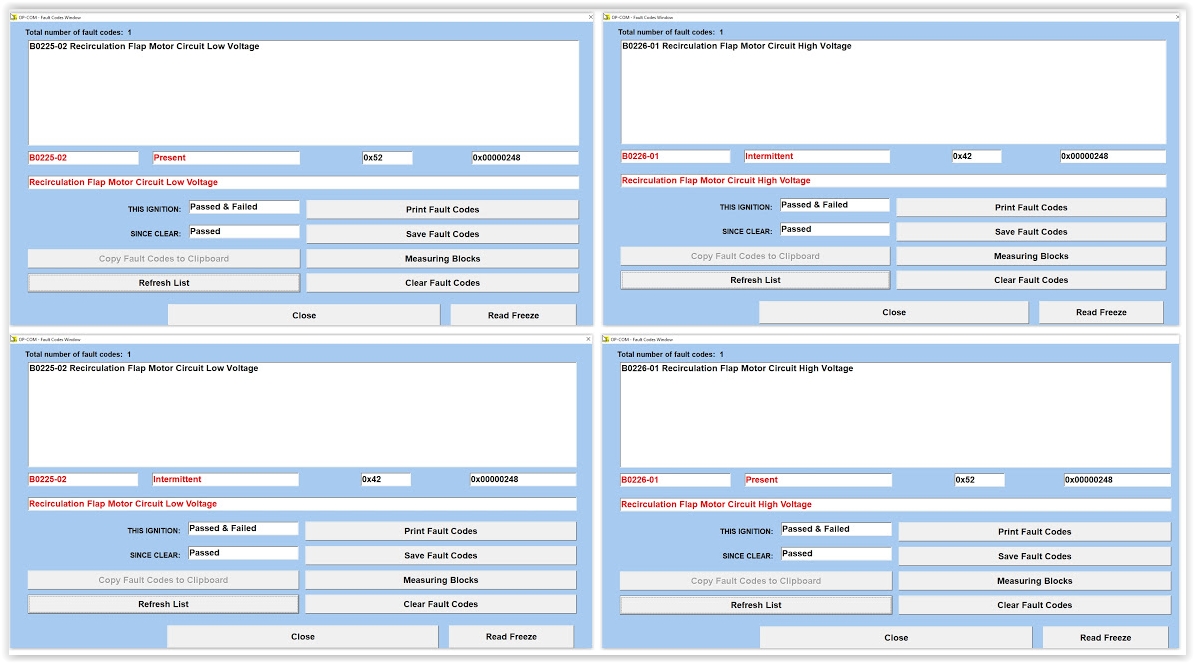The width and height of the screenshot is (1194, 663).
Task: Open Measuring Blocks in bottom-left window
Action: click(x=440, y=580)
